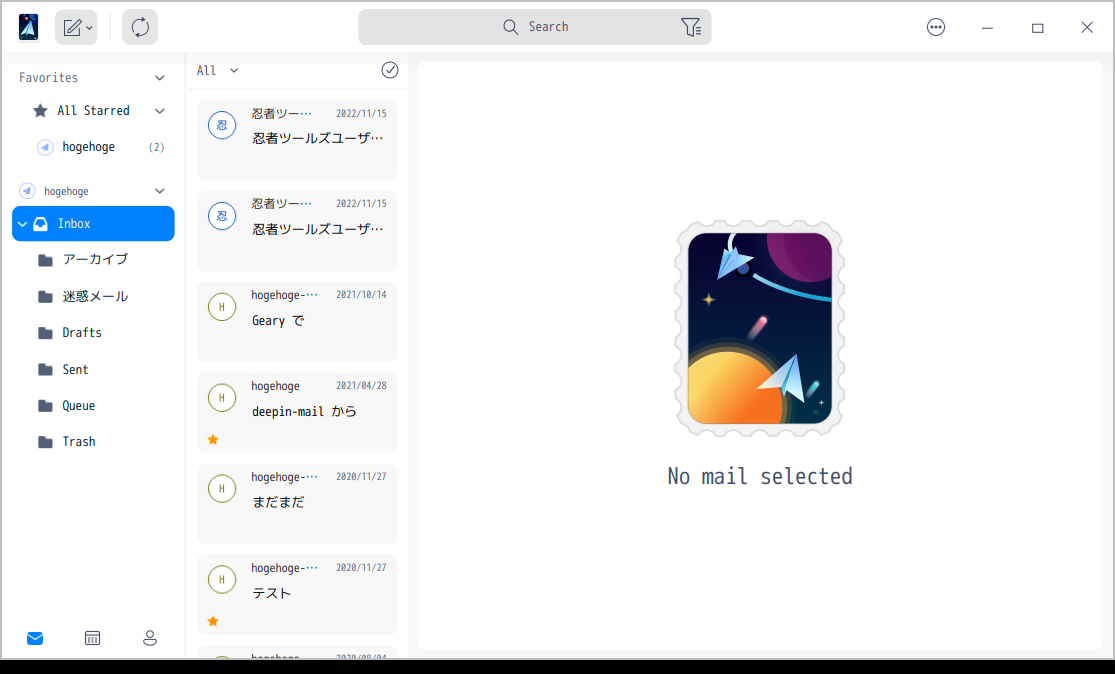Maximize the mail window
Image resolution: width=1115 pixels, height=674 pixels.
[1037, 28]
